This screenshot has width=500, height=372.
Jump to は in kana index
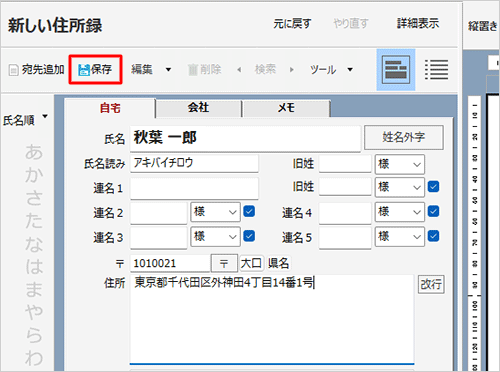pyautogui.click(x=34, y=266)
